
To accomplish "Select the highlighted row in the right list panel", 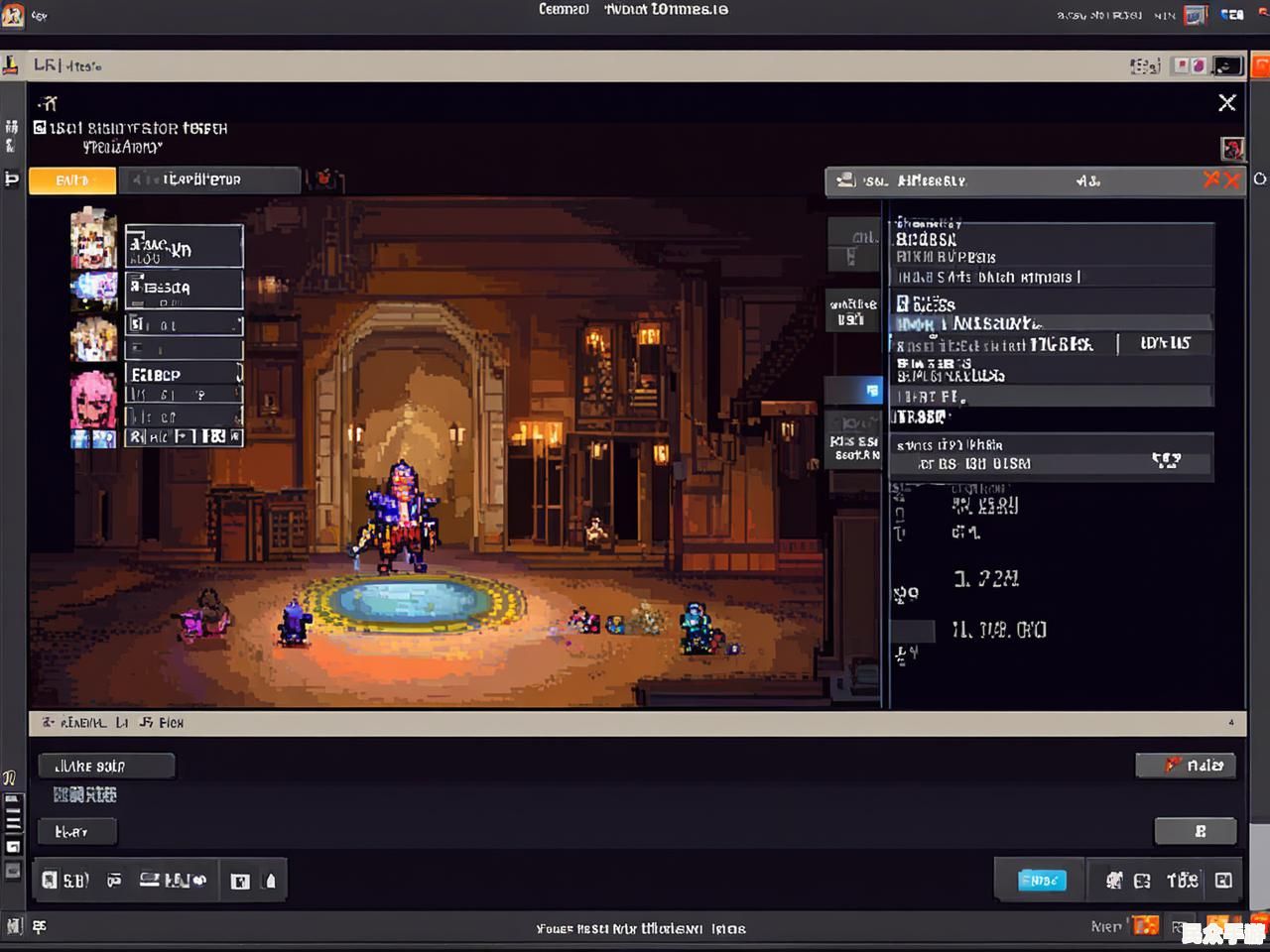I will point(1052,323).
